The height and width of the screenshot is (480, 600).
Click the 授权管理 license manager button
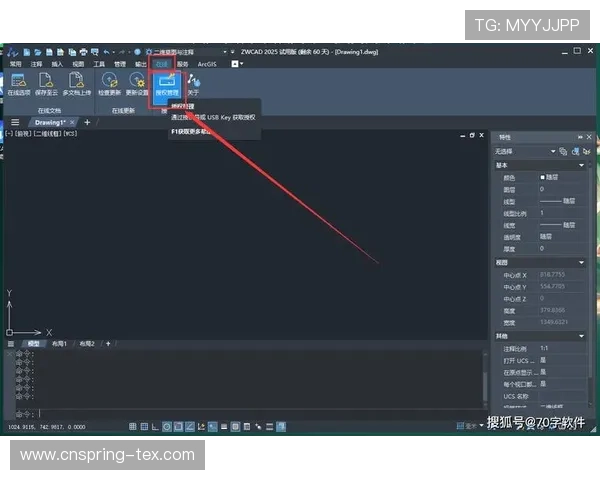tap(167, 90)
